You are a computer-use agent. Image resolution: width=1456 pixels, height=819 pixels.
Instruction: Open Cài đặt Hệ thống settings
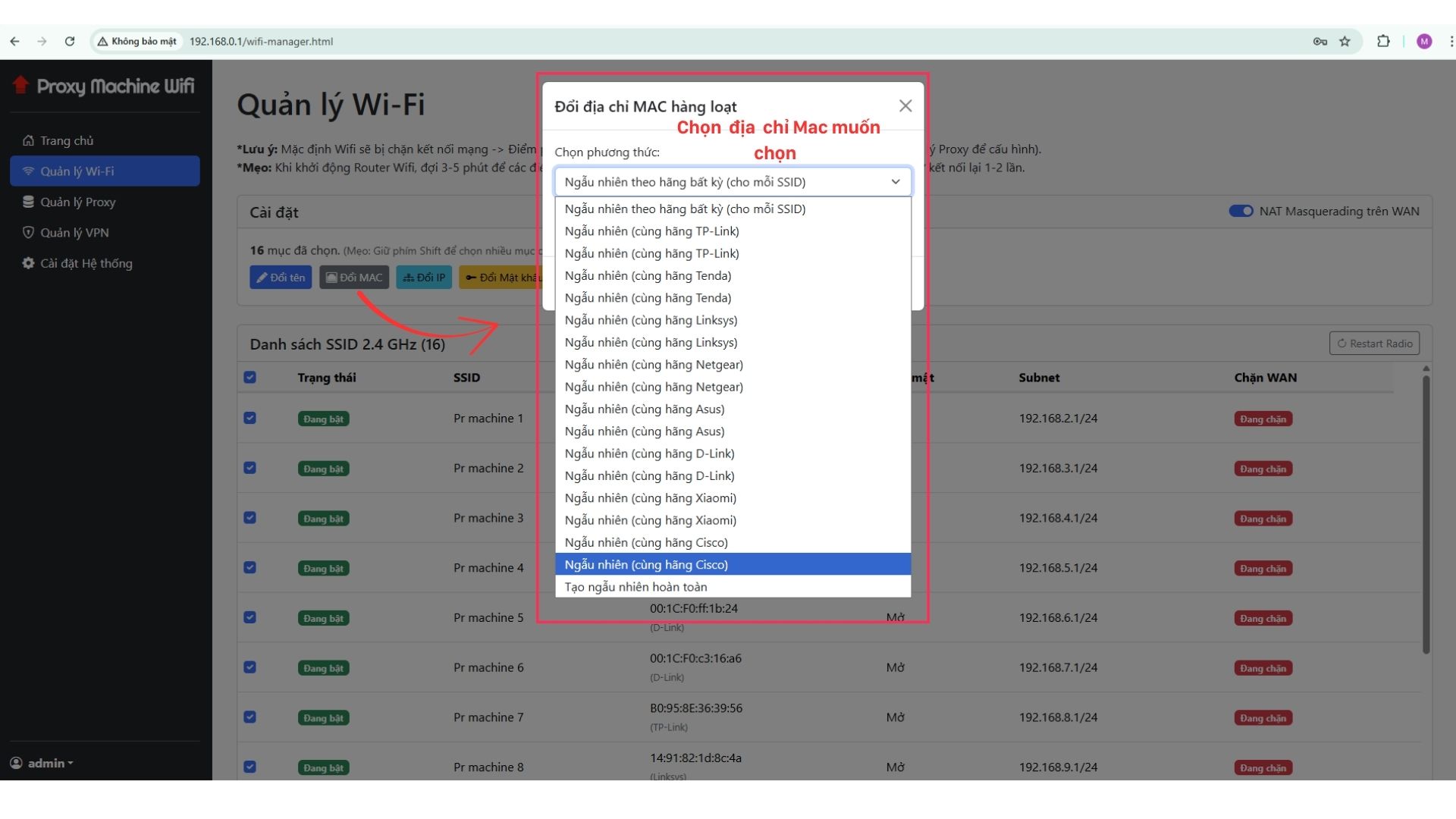105,263
